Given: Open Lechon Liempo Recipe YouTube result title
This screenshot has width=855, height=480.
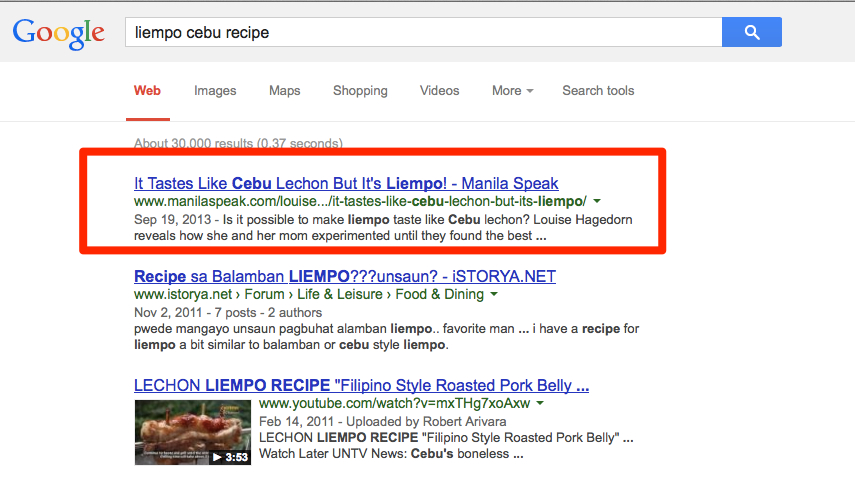Looking at the screenshot, I should point(361,385).
